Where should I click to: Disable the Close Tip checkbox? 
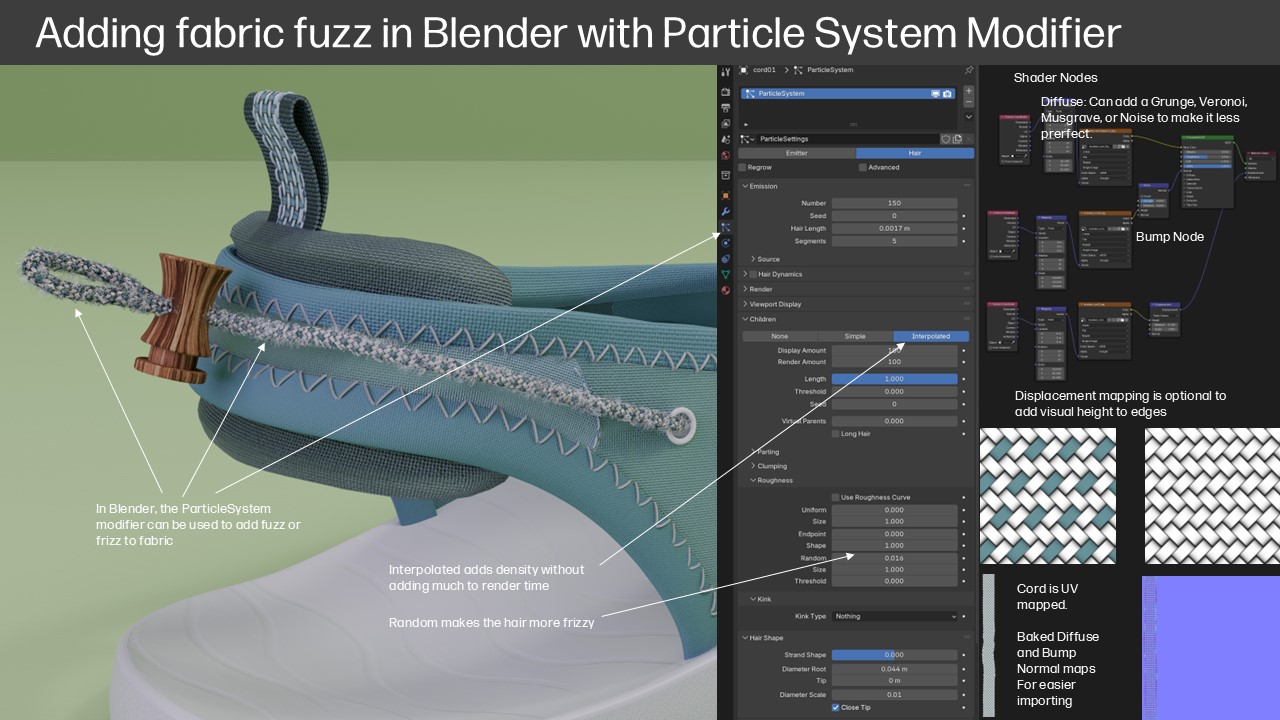point(836,707)
